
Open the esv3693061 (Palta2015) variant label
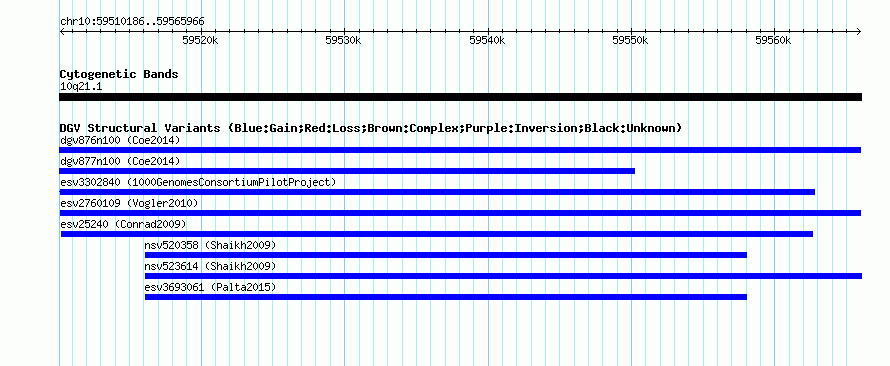coord(210,287)
